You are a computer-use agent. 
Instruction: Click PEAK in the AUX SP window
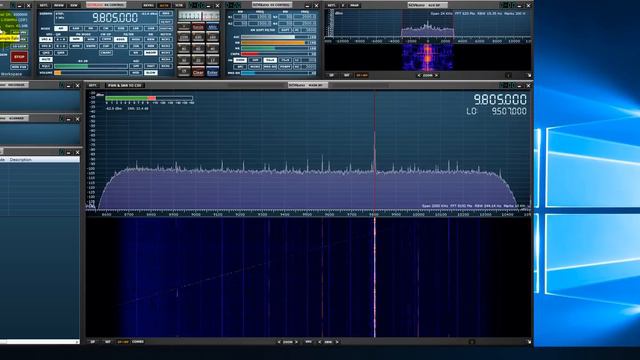[x=355, y=5]
